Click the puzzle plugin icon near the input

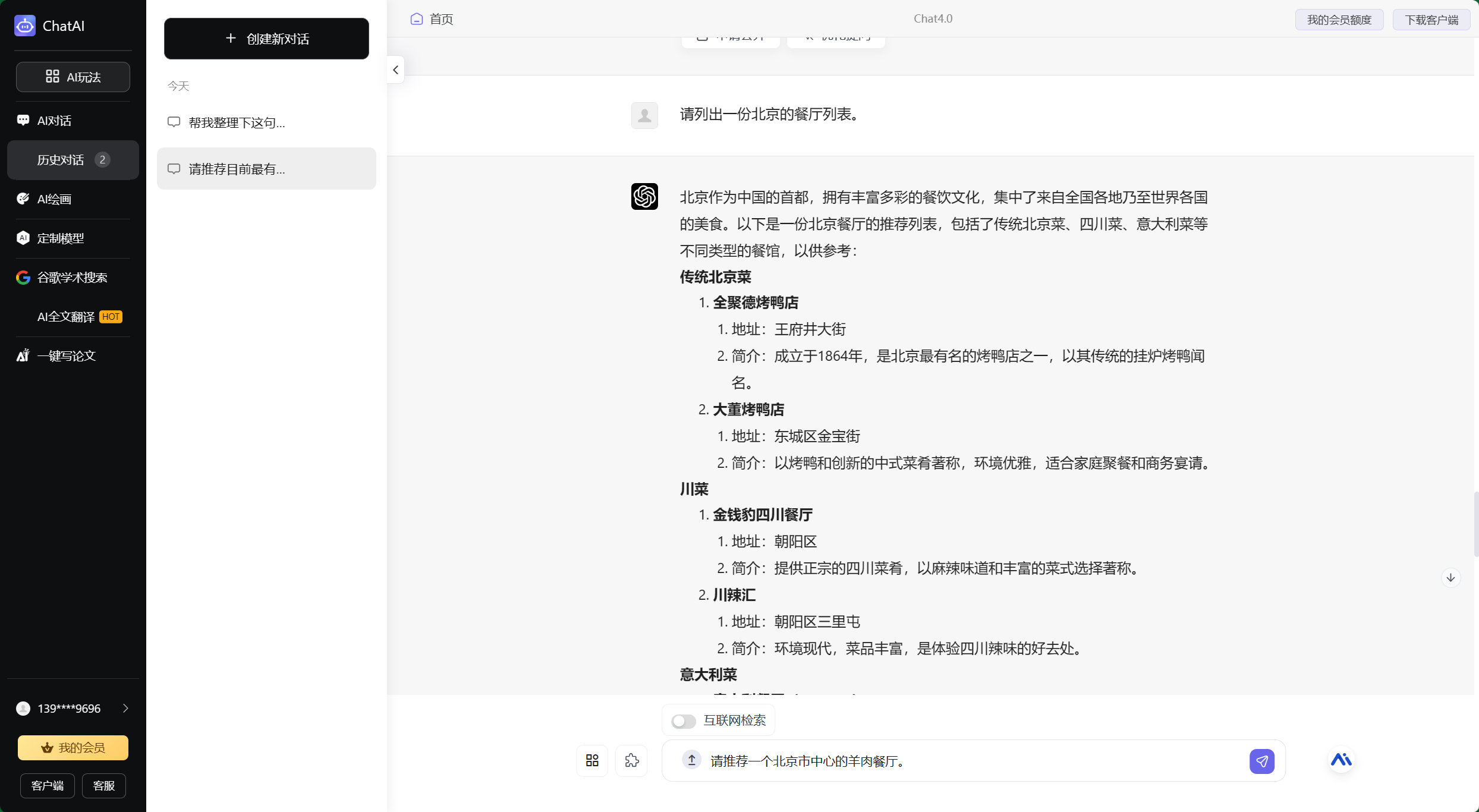632,761
